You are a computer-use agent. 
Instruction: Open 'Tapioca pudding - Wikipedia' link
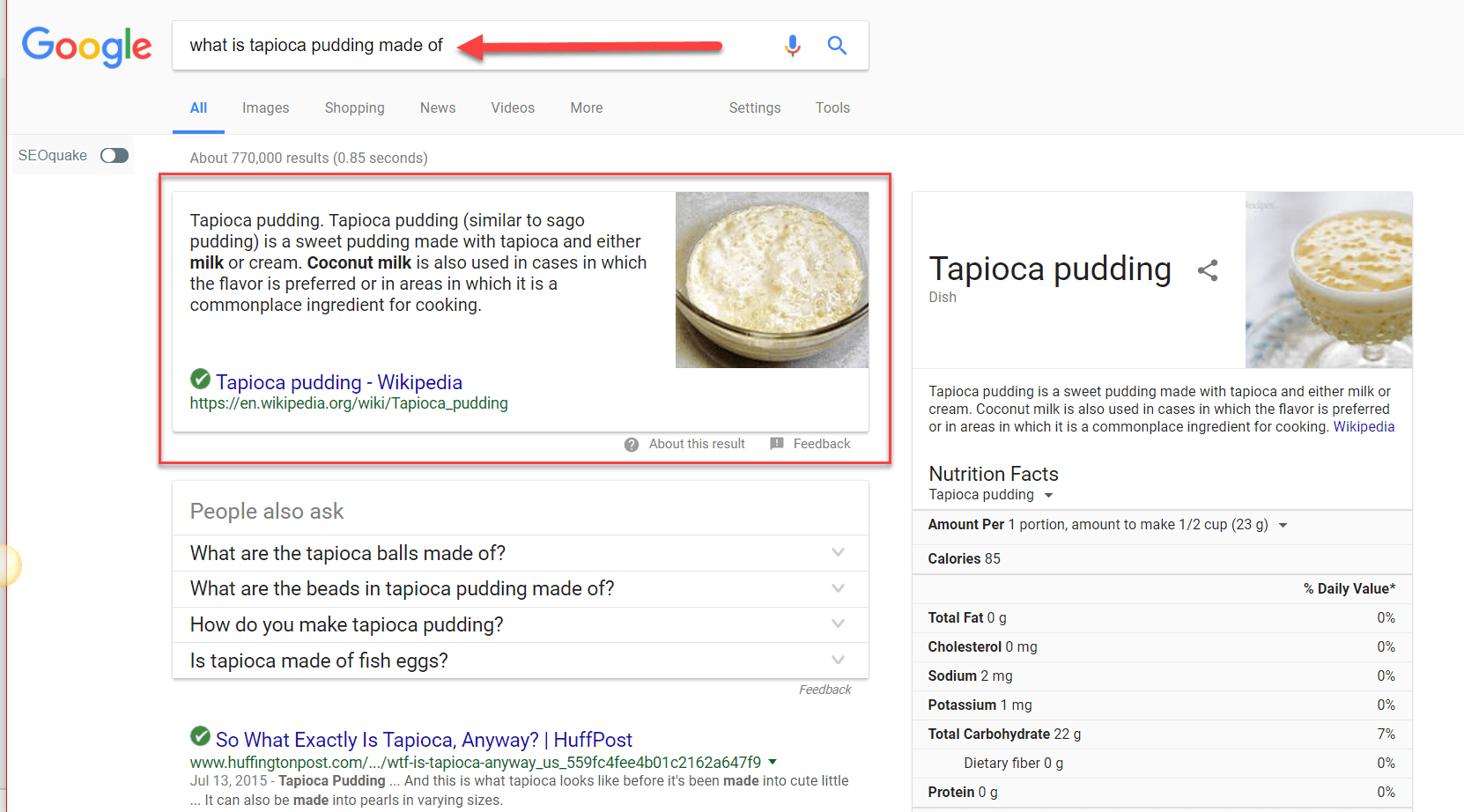pos(339,382)
